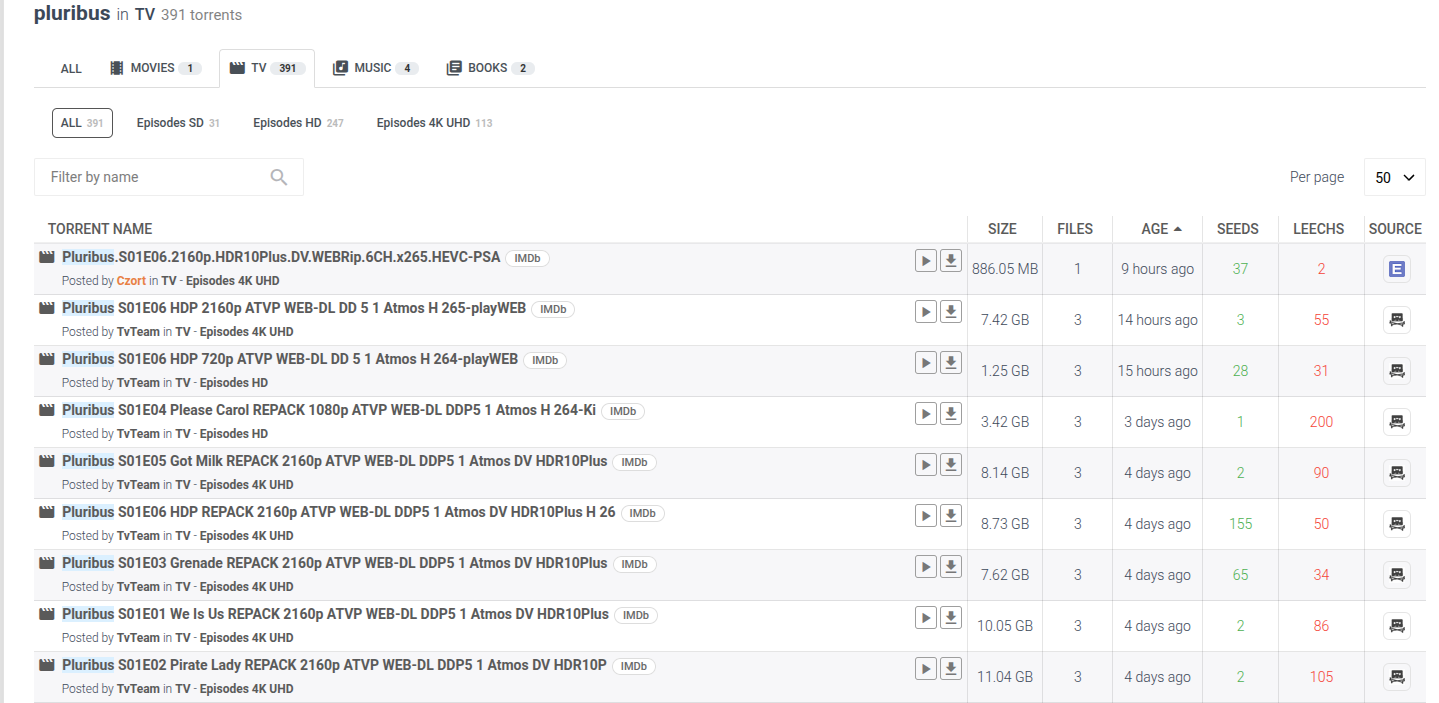Switch to the MOVIES tab

pyautogui.click(x=155, y=68)
